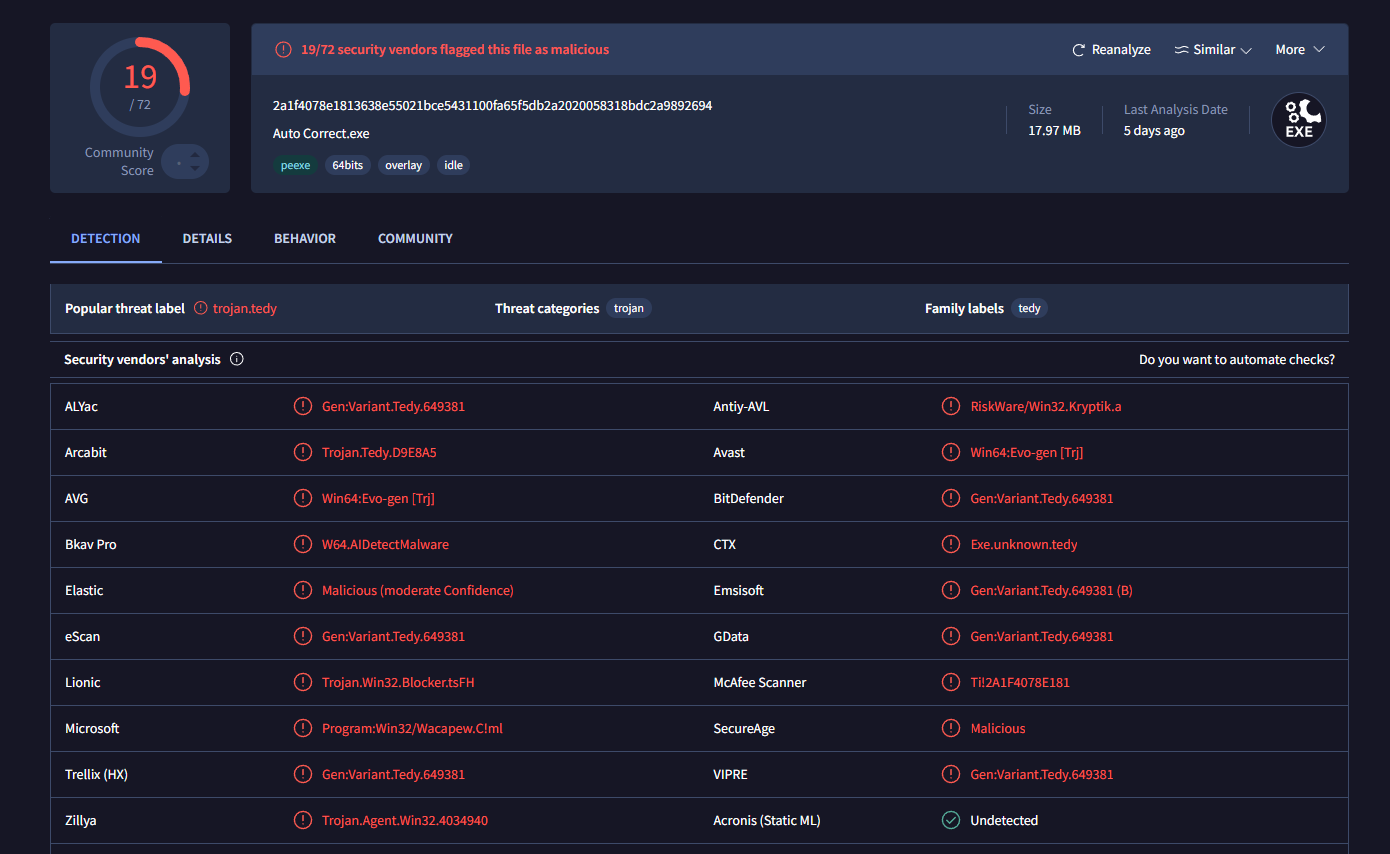Click the file size value 17.97 MB
Image resolution: width=1390 pixels, height=854 pixels.
coord(1054,130)
